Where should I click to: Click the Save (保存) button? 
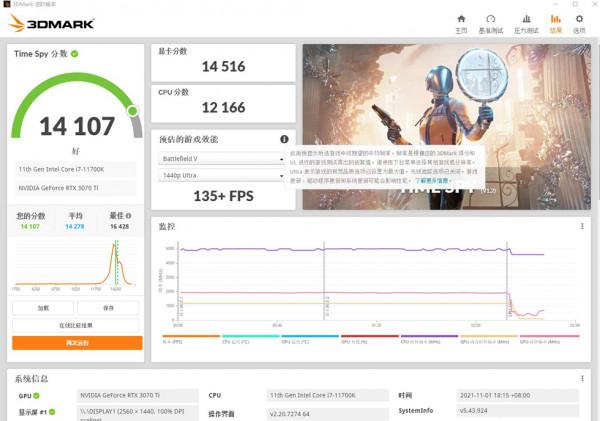click(x=108, y=308)
